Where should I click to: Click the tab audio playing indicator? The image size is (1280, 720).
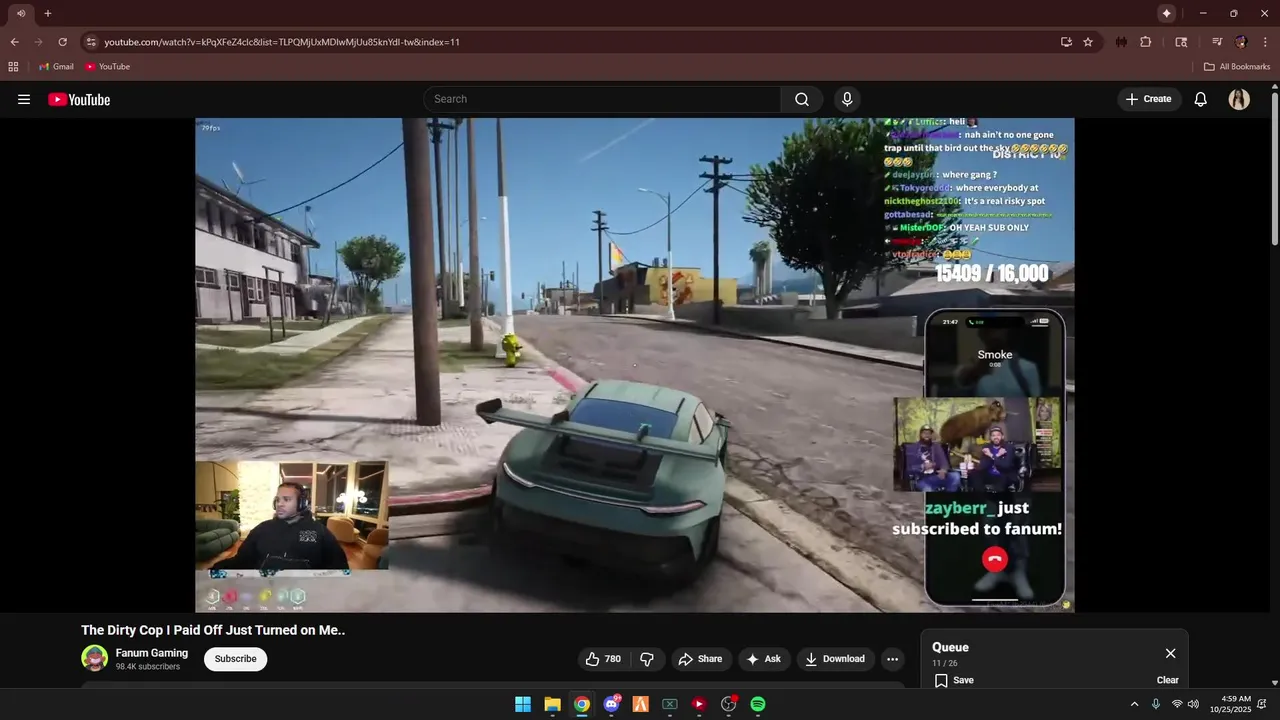point(21,13)
